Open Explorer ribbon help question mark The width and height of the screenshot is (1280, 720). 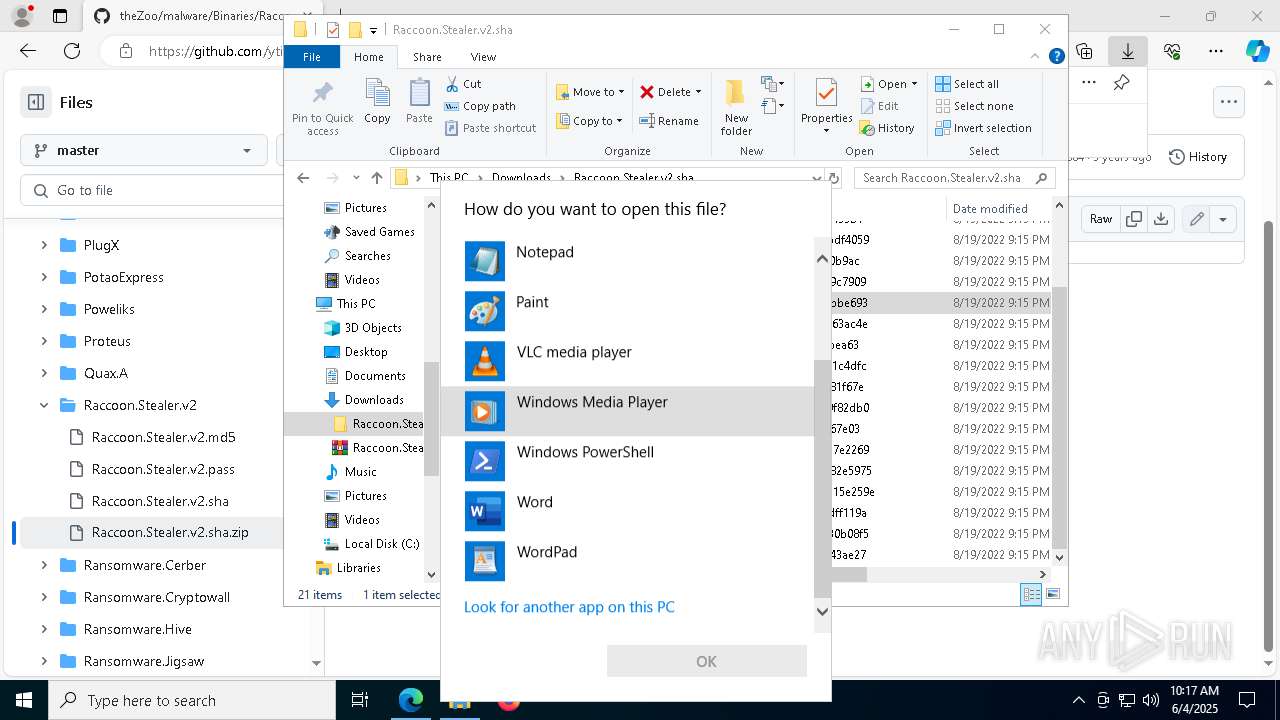(x=1056, y=57)
